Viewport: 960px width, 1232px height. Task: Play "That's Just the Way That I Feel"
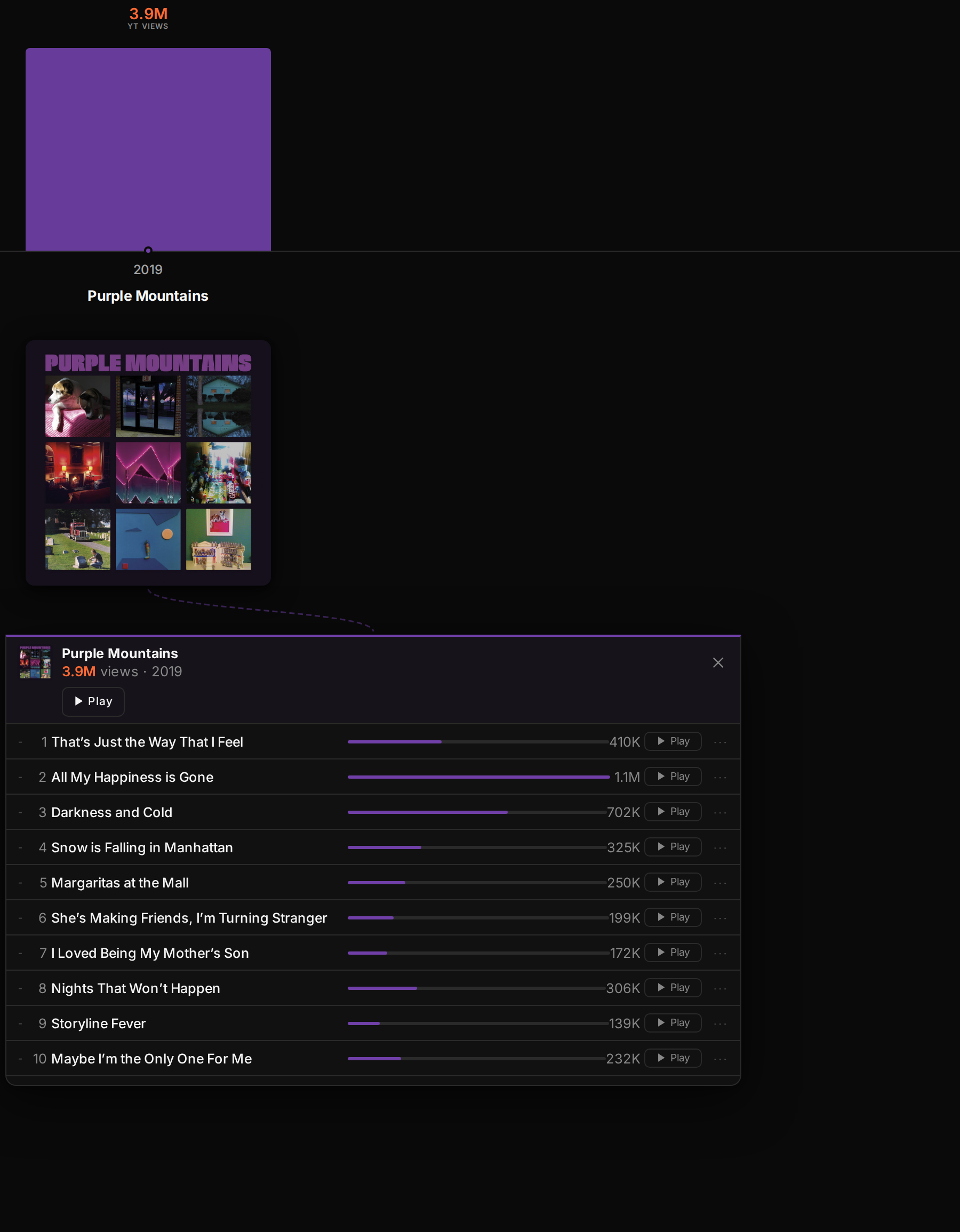pyautogui.click(x=673, y=741)
